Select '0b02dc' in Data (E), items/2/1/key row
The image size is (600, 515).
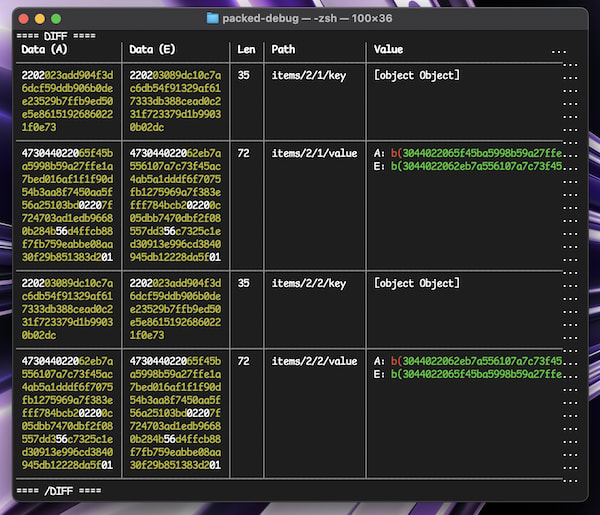[x=147, y=127]
